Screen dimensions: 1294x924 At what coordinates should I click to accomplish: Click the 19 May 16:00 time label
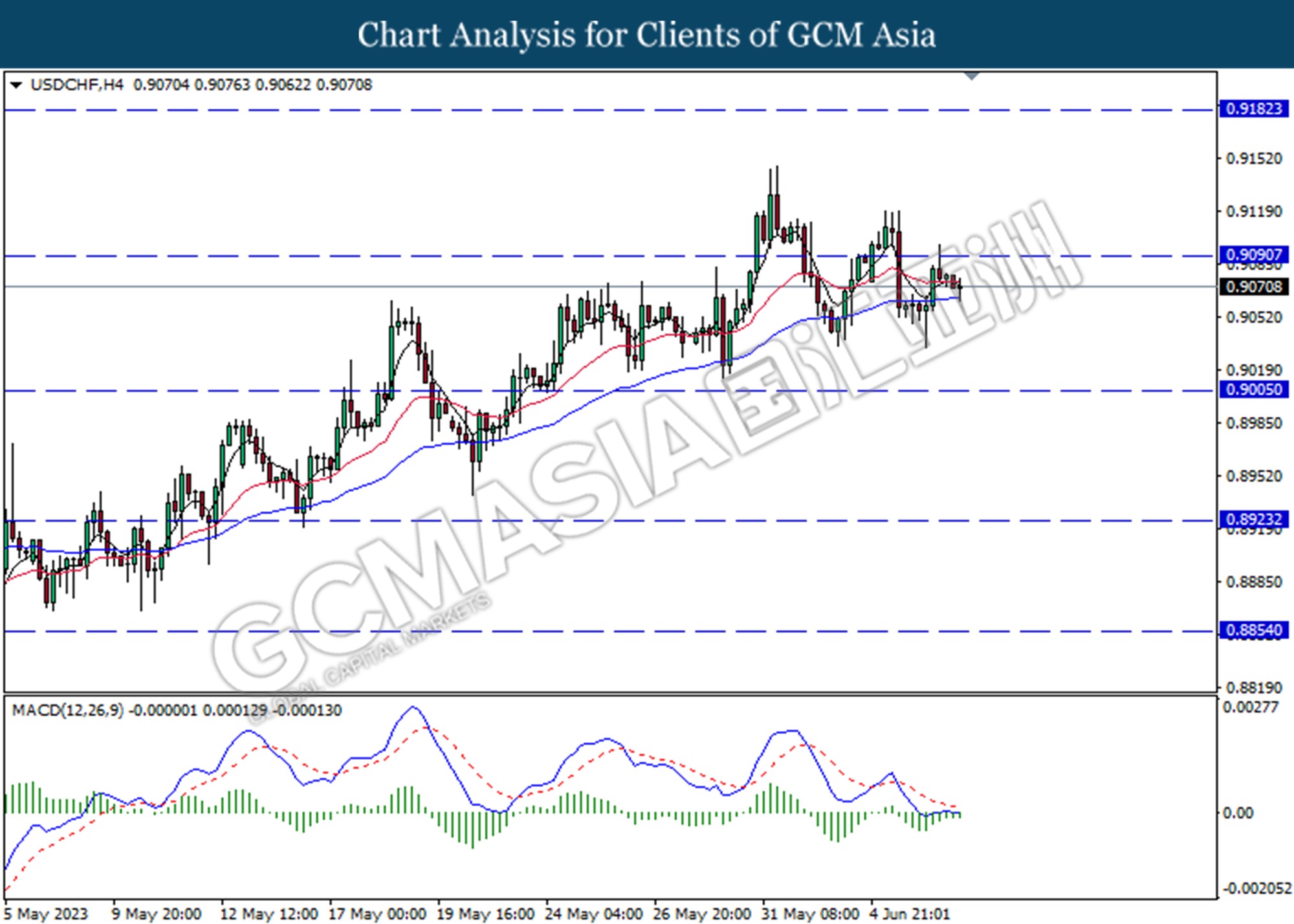485,914
